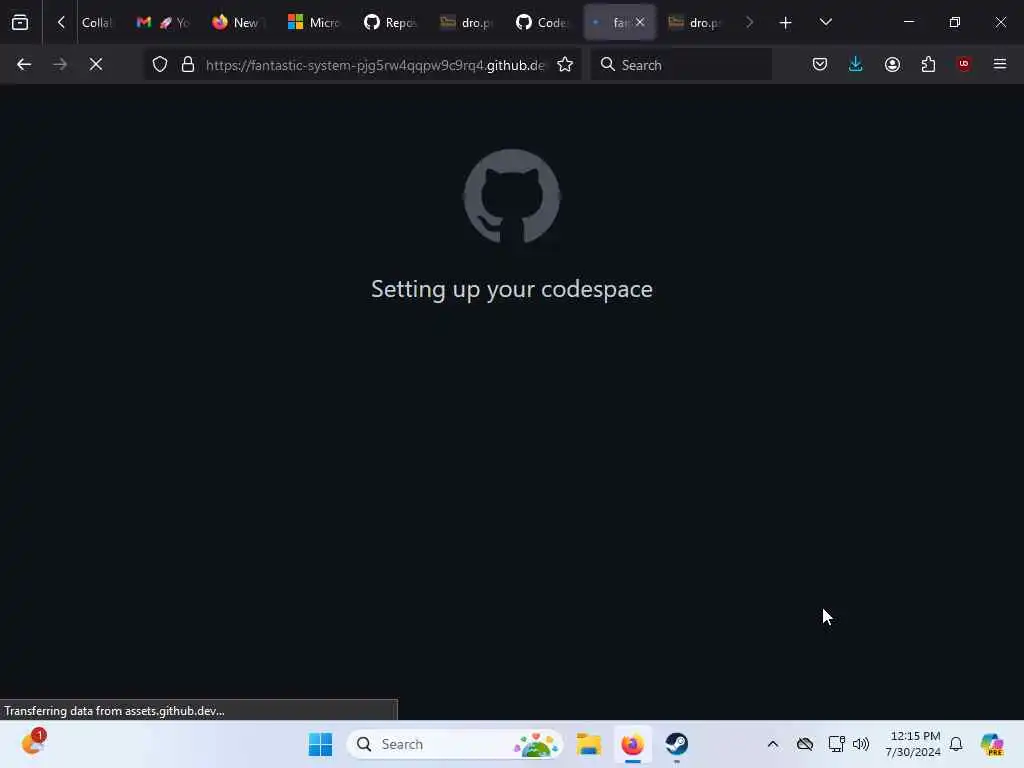Open the OneDrive cloud tray icon

click(805, 744)
